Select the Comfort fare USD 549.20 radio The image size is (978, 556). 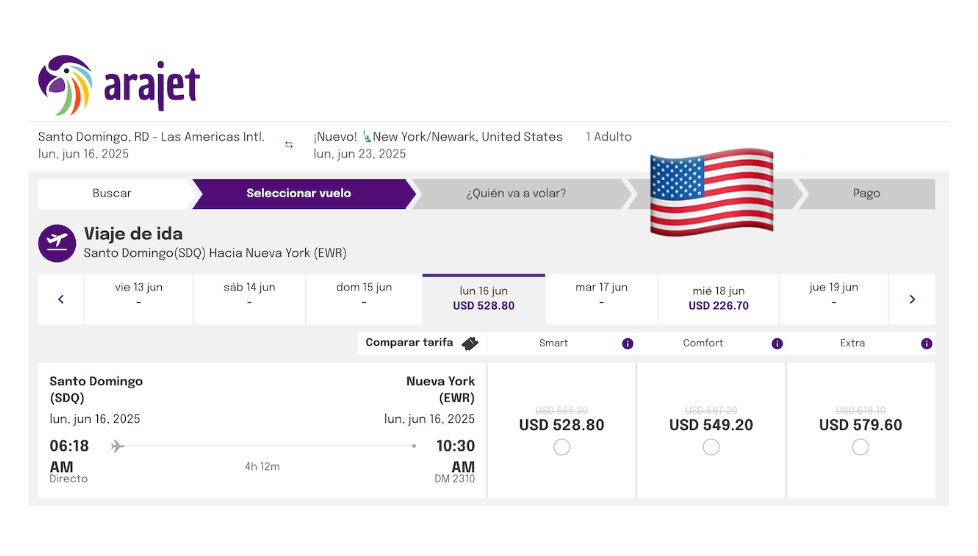(711, 447)
